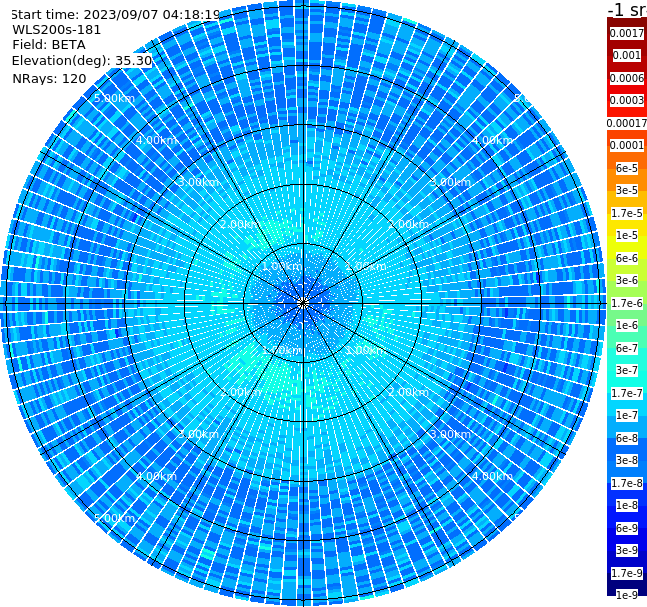
Task: Click the 1.7e-6 colorbar label
Action: (x=627, y=303)
